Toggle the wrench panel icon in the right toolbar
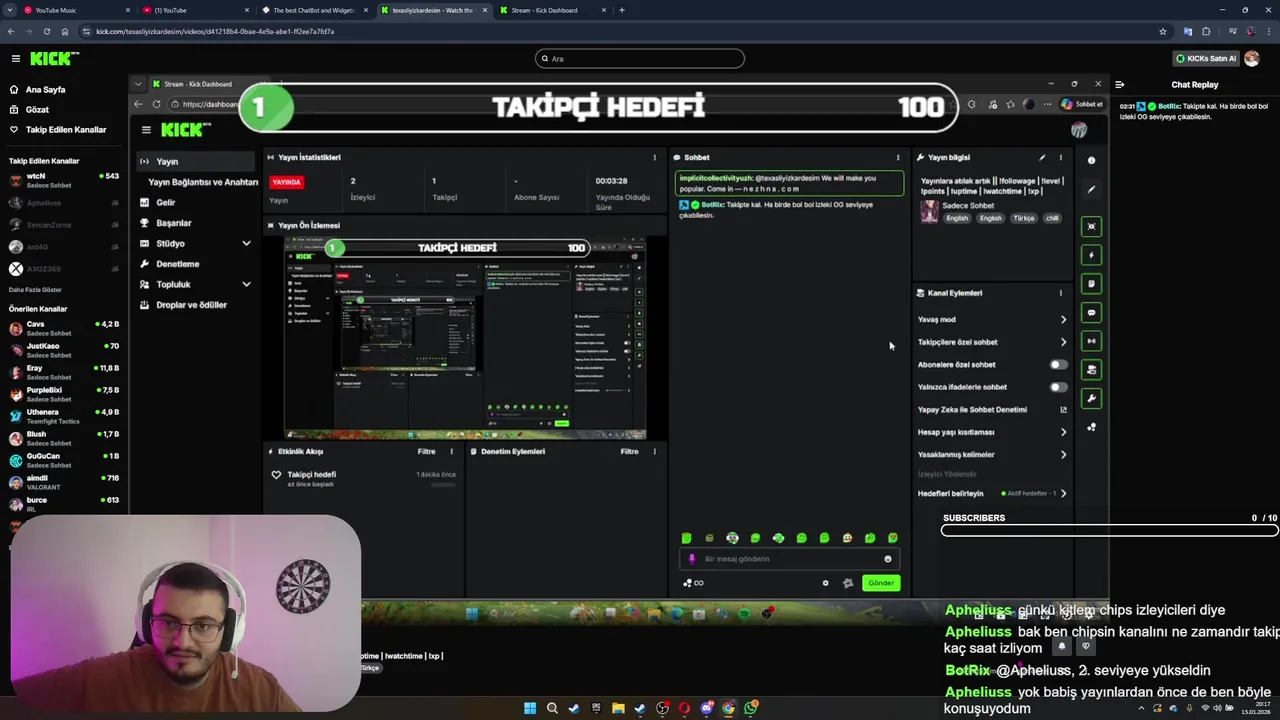The image size is (1280, 720). tap(1091, 399)
